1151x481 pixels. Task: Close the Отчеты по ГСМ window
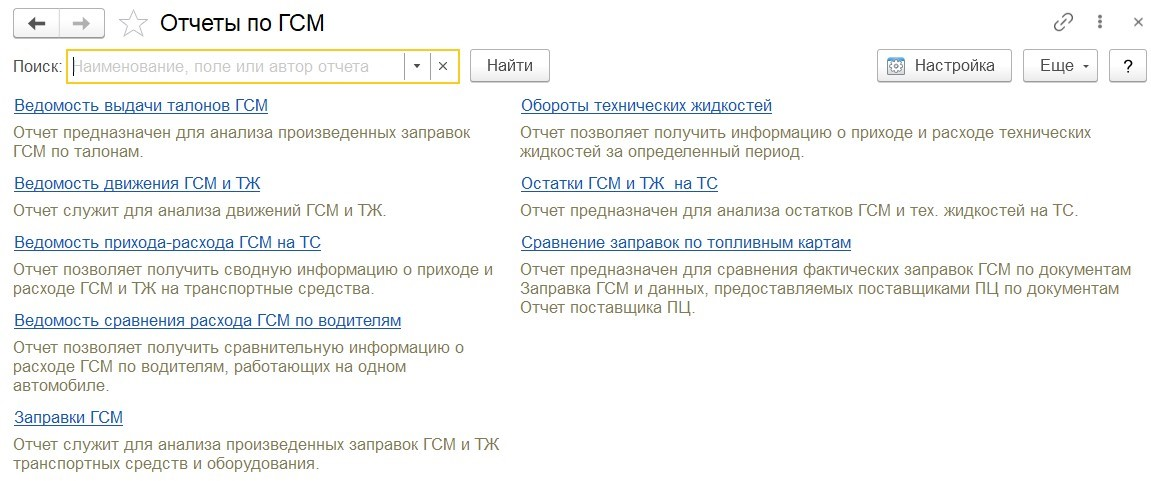[1138, 23]
